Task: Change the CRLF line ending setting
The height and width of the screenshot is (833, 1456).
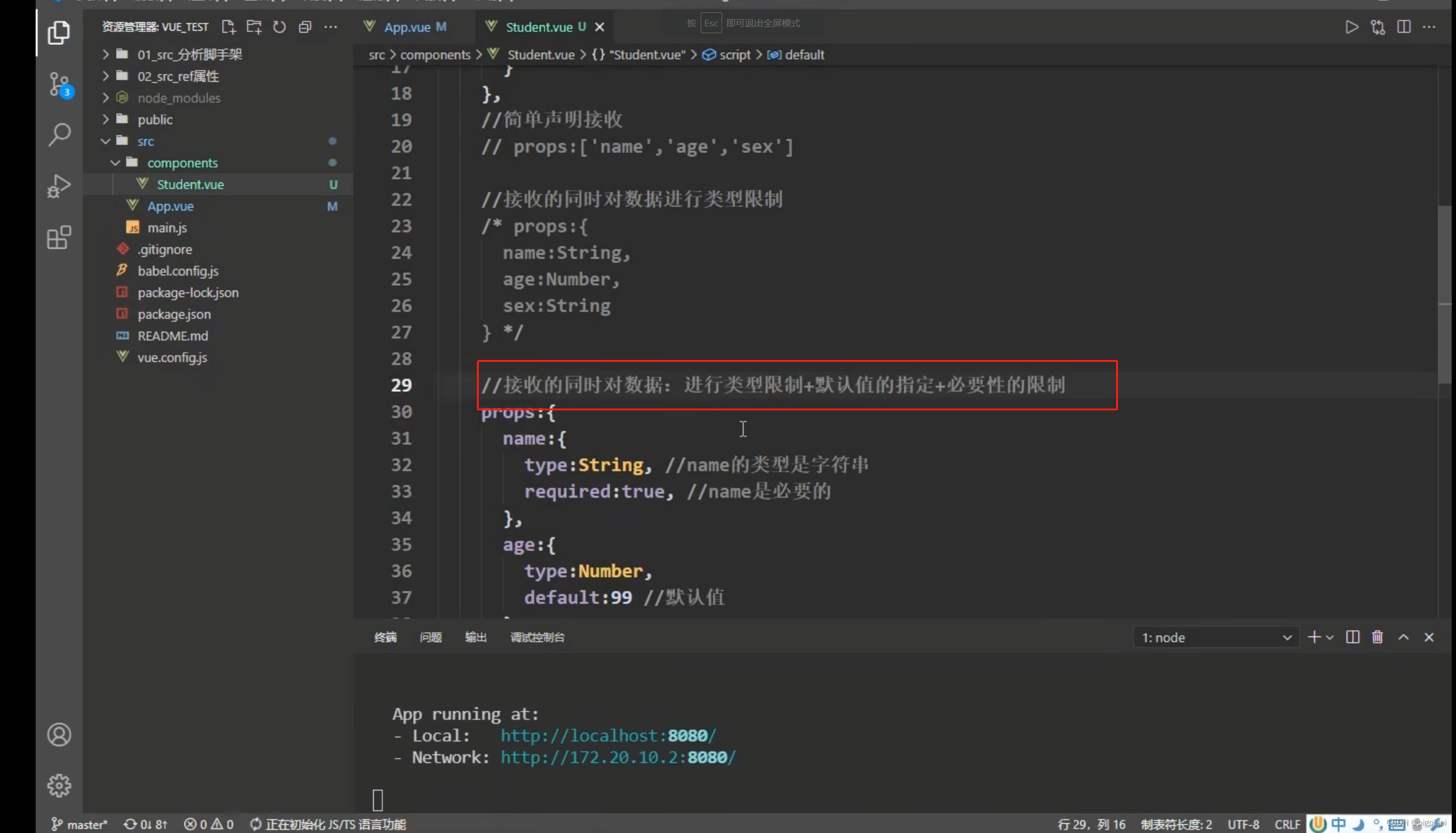Action: click(1287, 824)
